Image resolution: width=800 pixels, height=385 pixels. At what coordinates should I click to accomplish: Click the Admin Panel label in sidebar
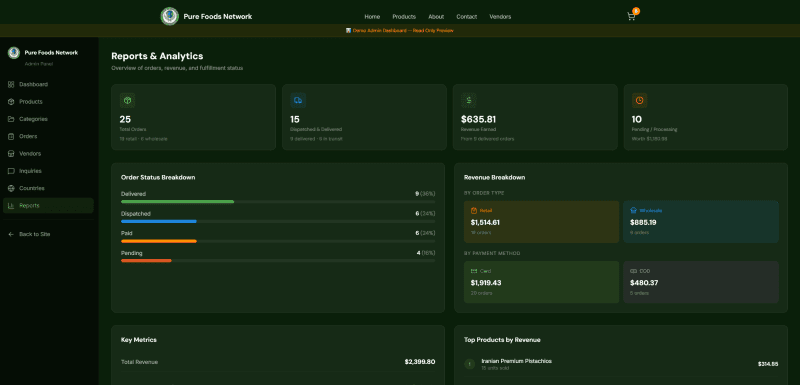(39, 64)
